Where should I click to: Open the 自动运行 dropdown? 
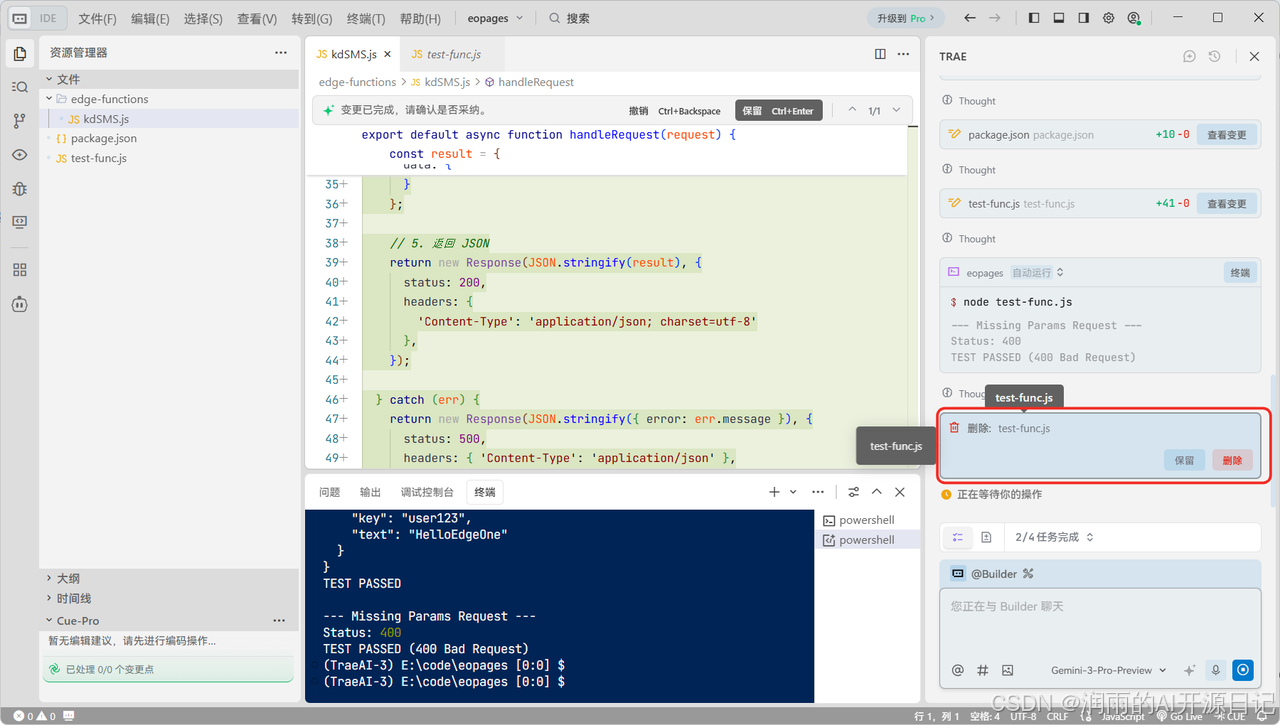click(x=1038, y=272)
